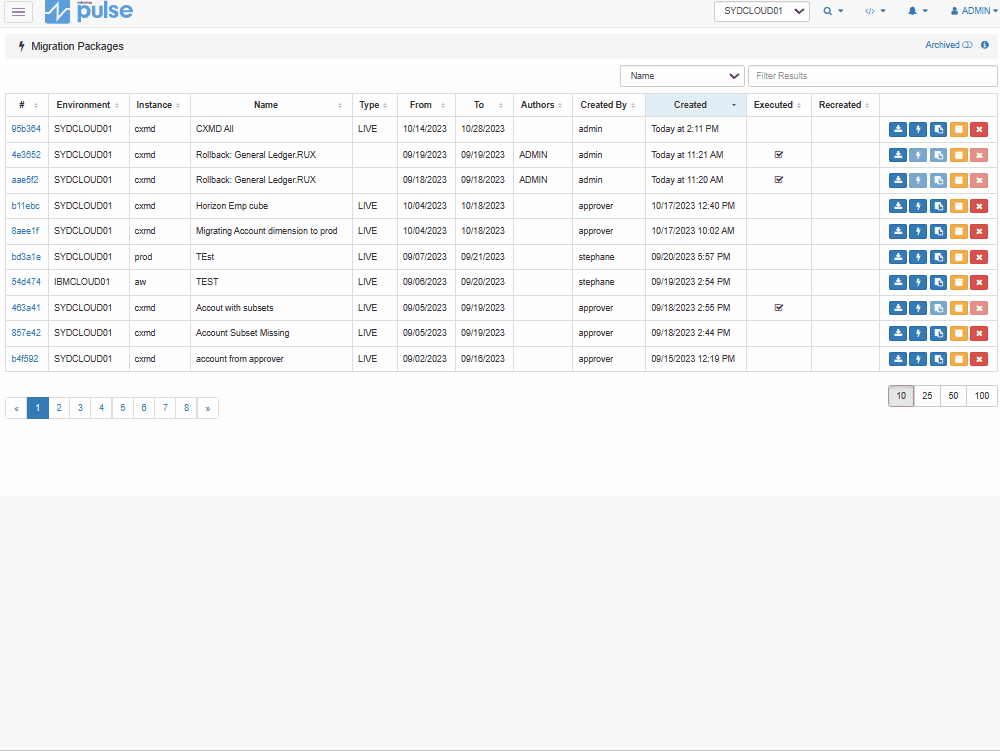Image resolution: width=1000 pixels, height=751 pixels.
Task: Open the search dropdown in top bar
Action: click(x=833, y=11)
